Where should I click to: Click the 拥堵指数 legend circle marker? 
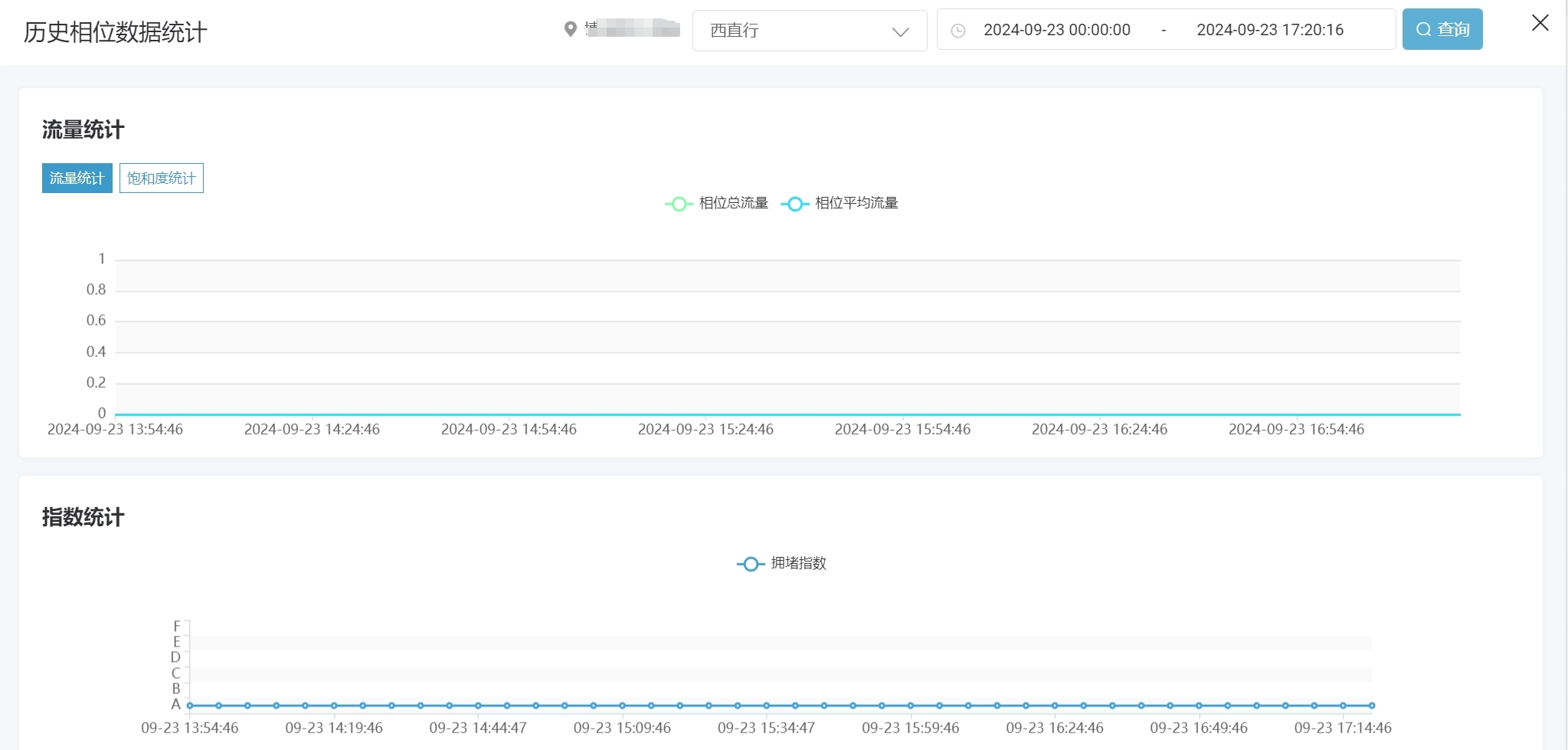point(751,564)
